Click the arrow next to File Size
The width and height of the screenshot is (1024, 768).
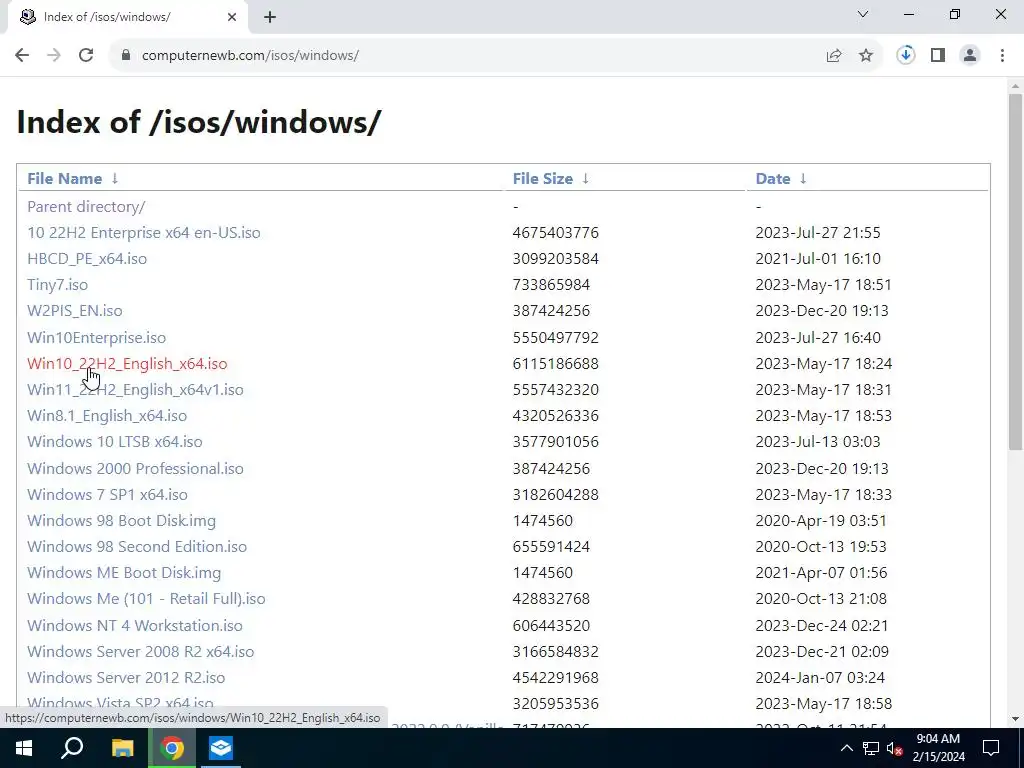tap(586, 178)
